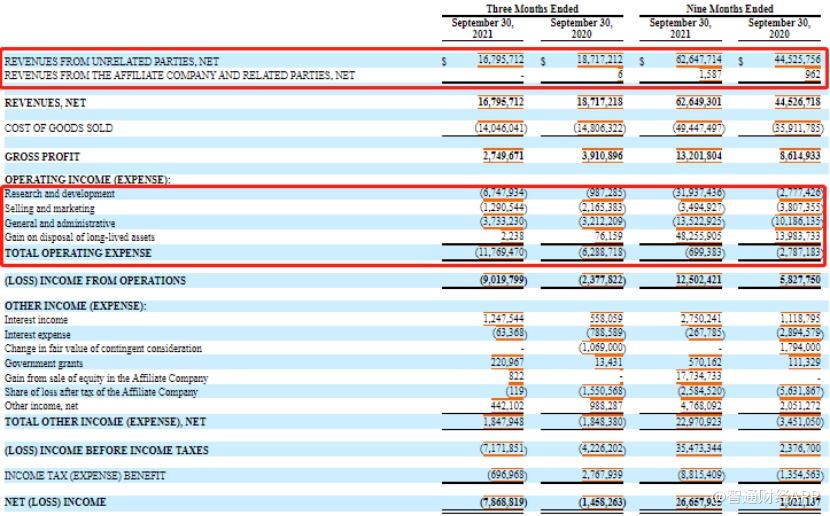Click the "Three Months Ended" column header
830x516 pixels.
point(532,9)
